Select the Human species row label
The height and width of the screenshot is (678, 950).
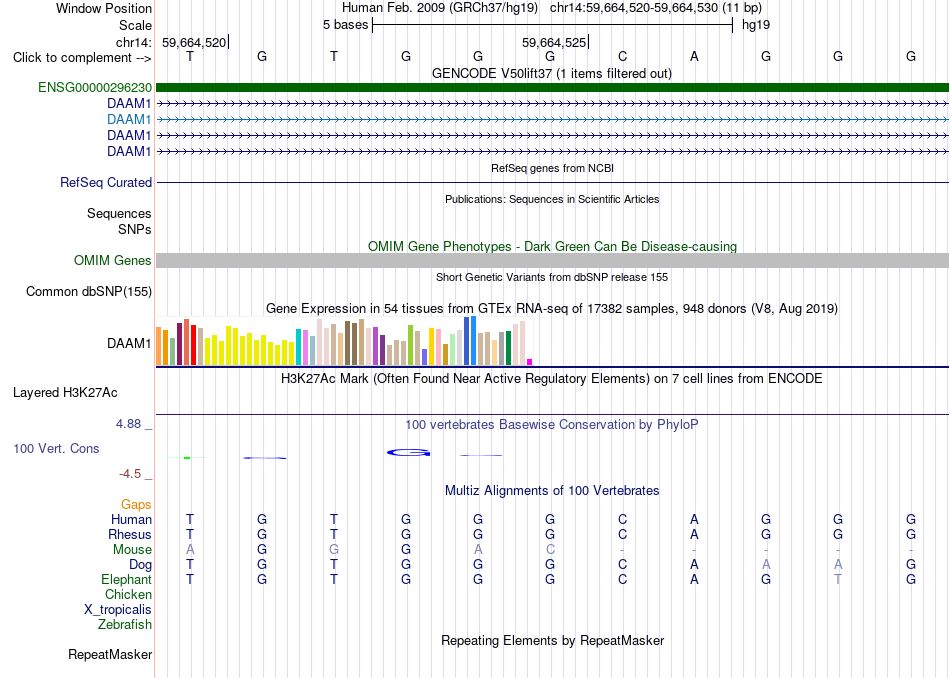pyautogui.click(x=131, y=519)
